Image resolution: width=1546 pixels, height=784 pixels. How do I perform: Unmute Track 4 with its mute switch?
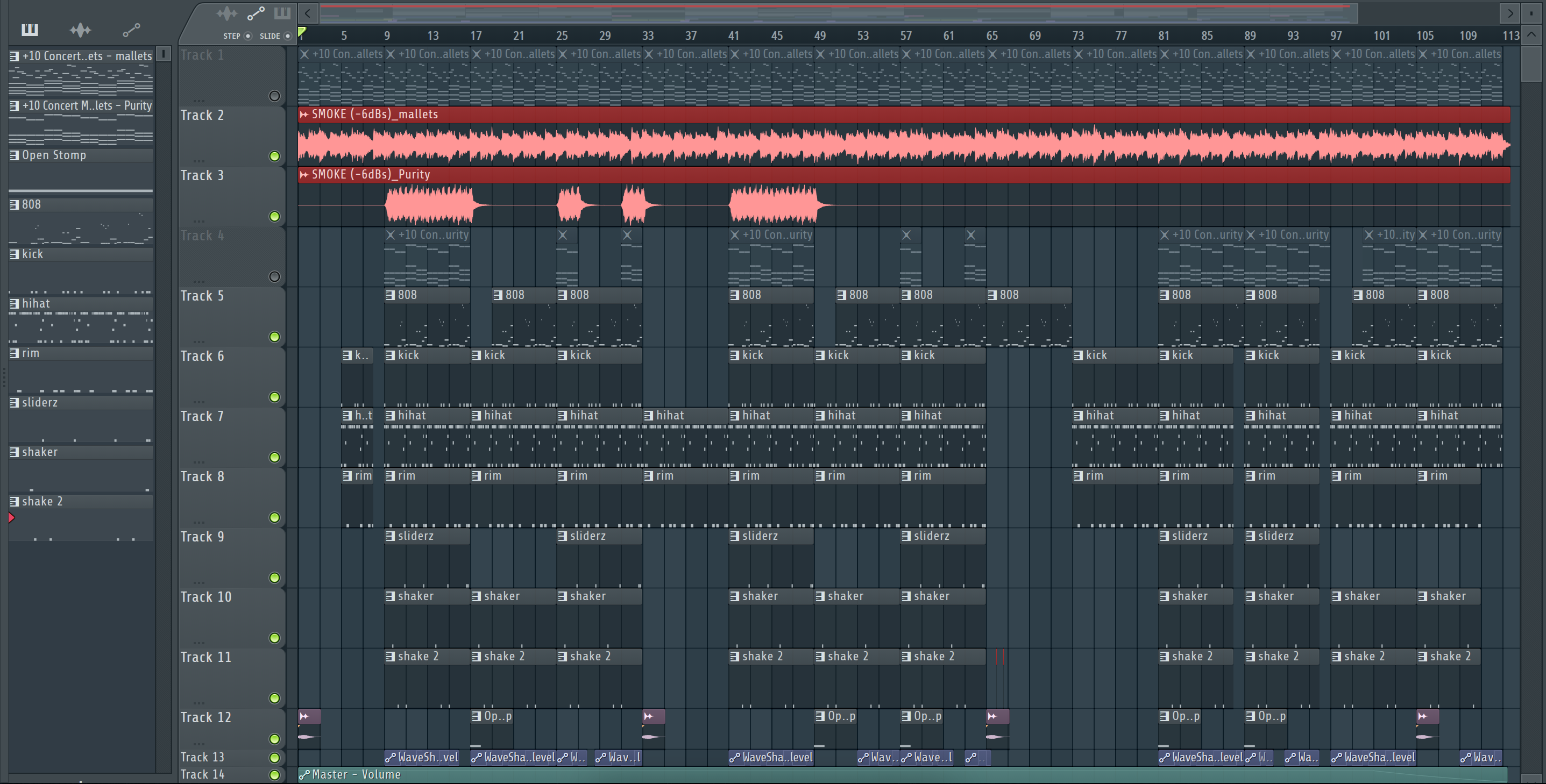274,276
